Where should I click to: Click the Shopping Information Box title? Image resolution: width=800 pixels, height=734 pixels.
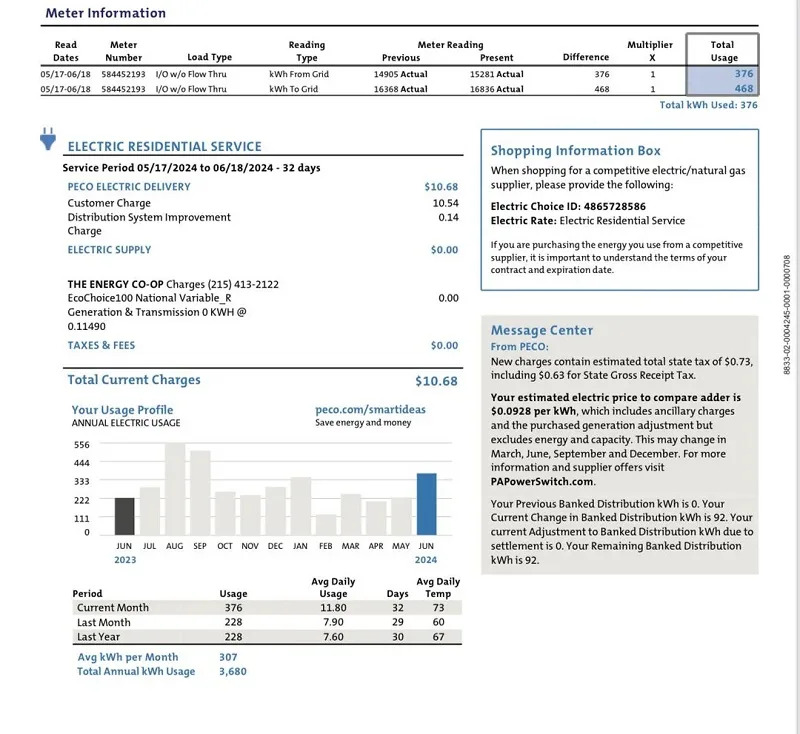click(x=575, y=151)
